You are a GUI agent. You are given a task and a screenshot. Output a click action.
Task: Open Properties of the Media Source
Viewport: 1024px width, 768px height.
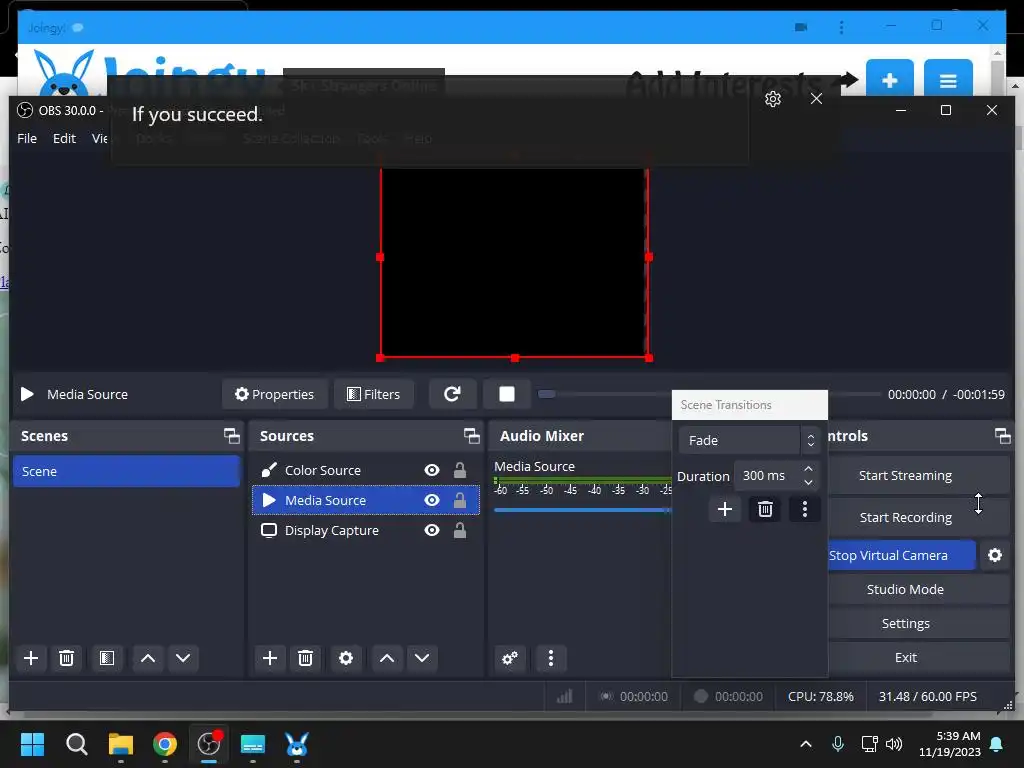[x=274, y=394]
